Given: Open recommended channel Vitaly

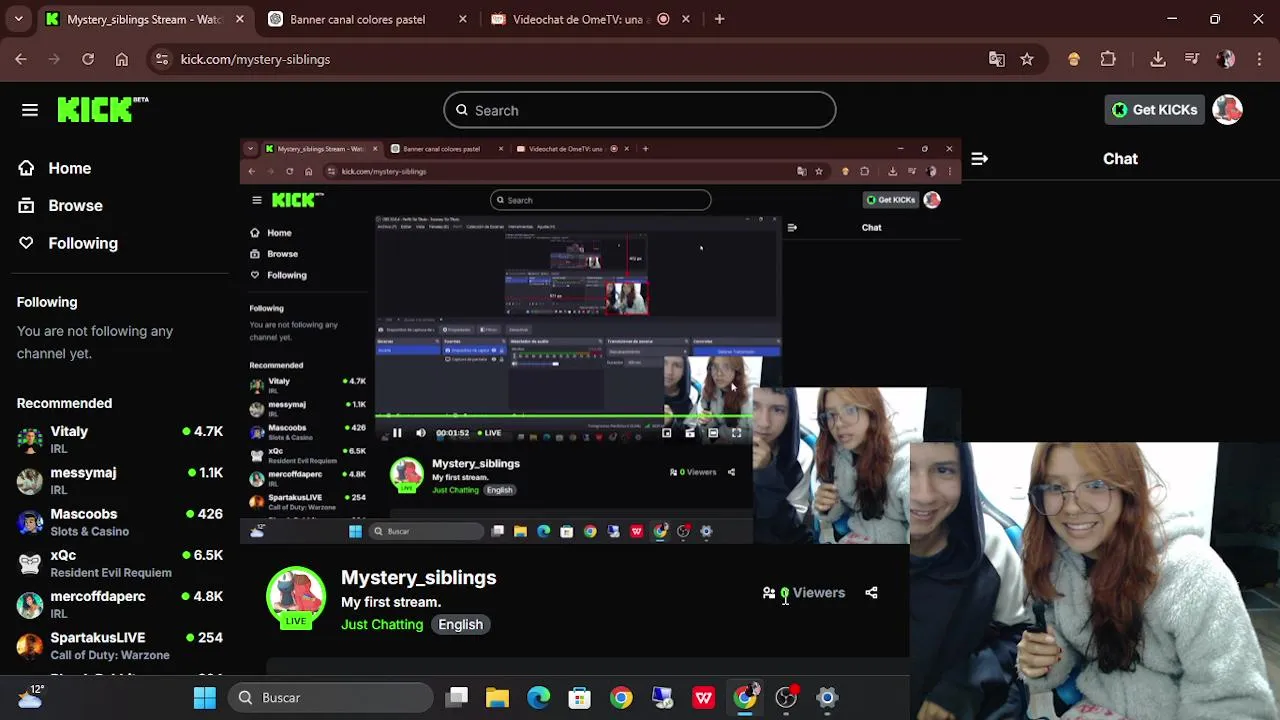Looking at the screenshot, I should click(120, 439).
